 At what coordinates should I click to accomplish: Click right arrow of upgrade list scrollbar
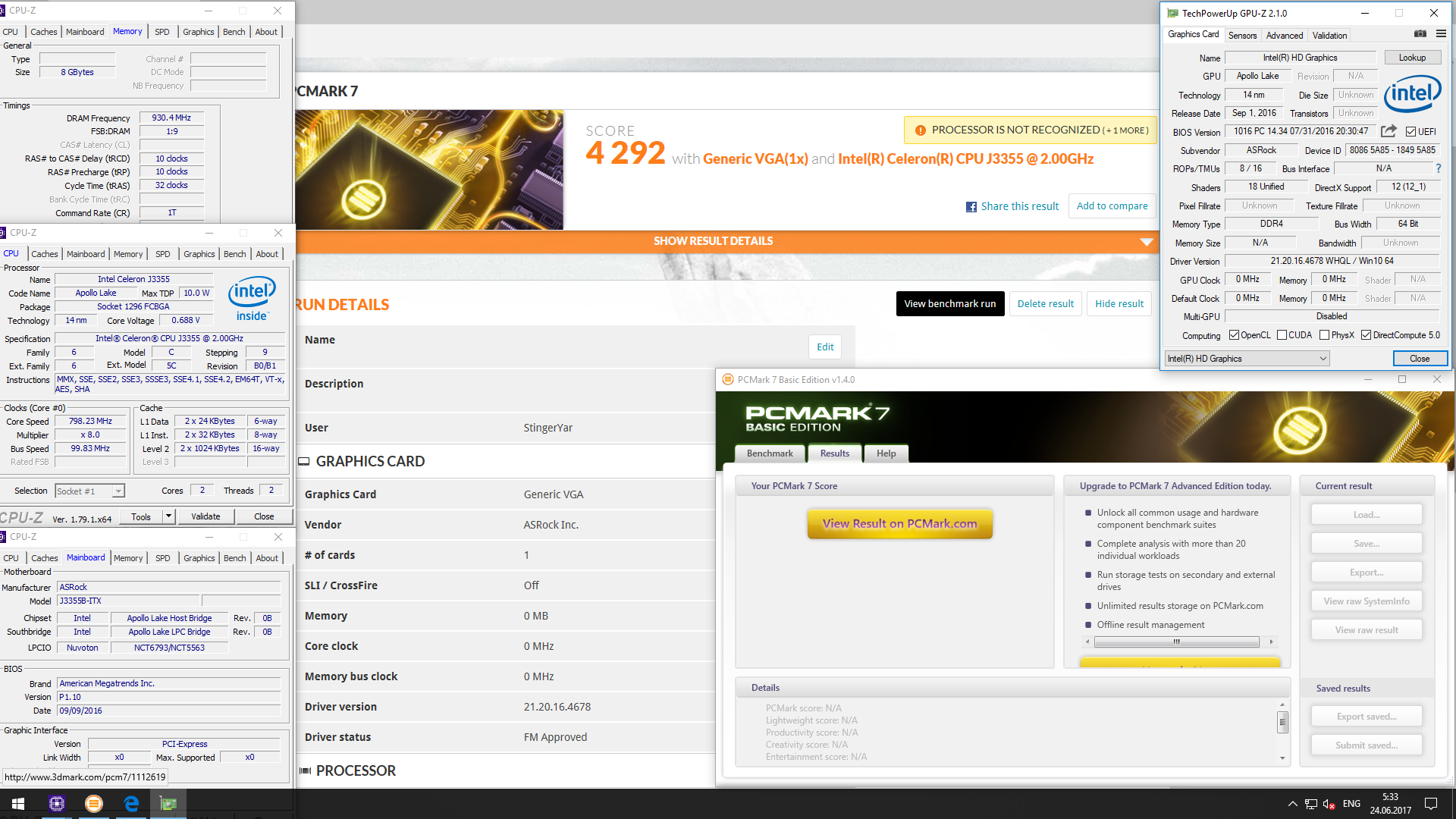(1272, 642)
